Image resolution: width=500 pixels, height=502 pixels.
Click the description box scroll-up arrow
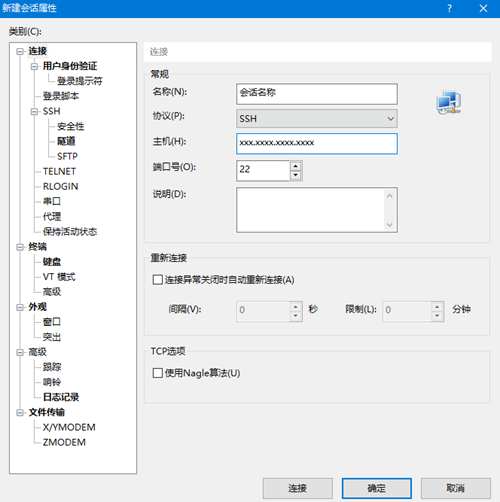coord(389,196)
